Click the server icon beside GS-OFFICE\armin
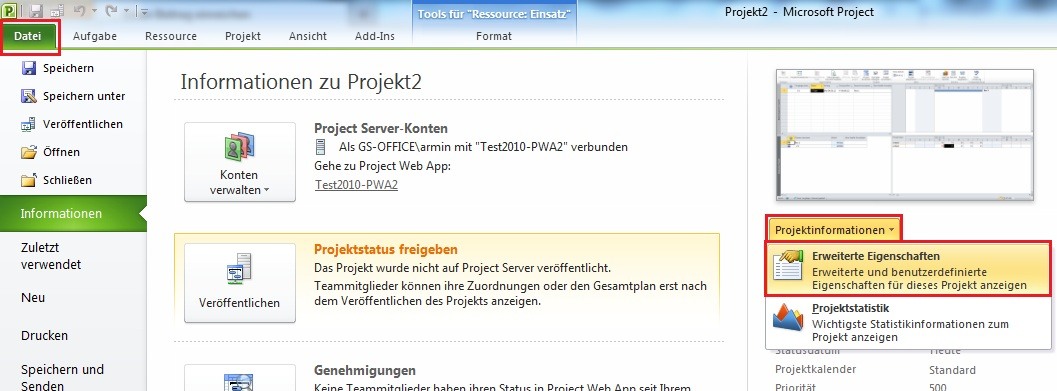 pyautogui.click(x=322, y=146)
